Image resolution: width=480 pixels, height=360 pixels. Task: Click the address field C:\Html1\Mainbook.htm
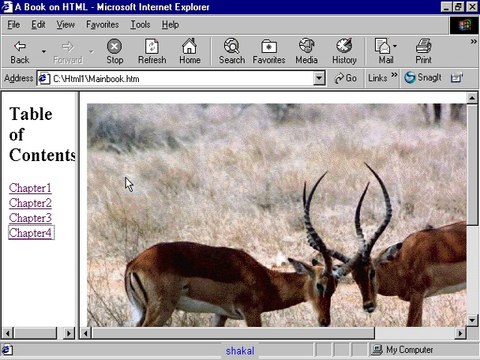click(182, 79)
